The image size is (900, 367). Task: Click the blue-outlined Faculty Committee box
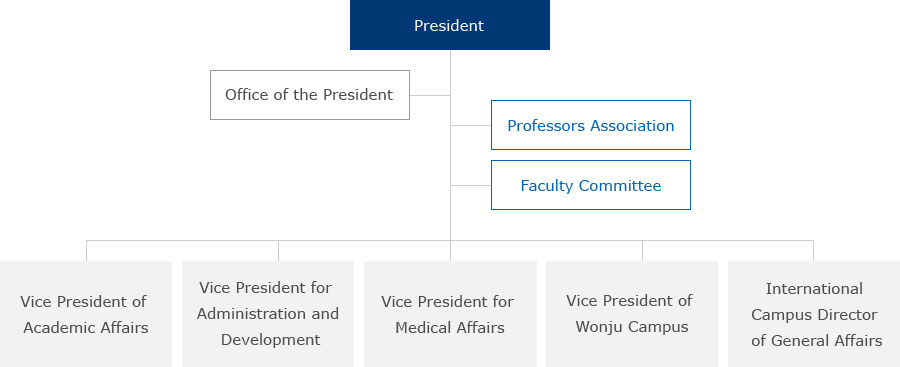591,185
